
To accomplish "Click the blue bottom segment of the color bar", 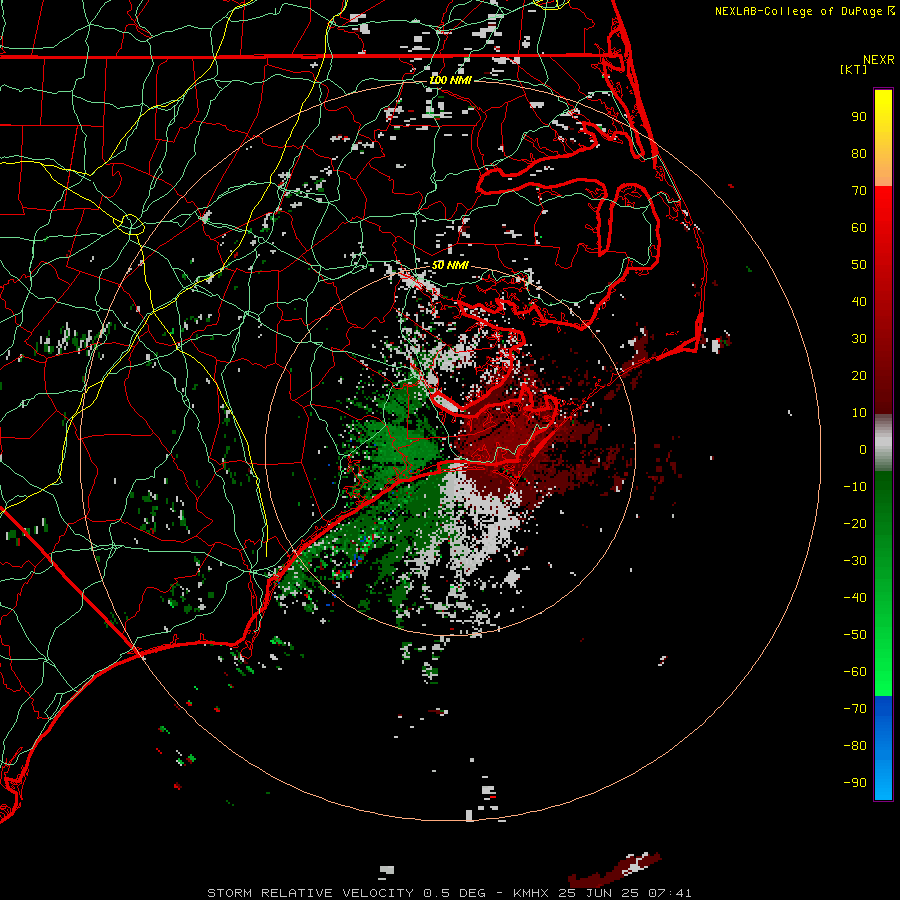I will (x=883, y=747).
